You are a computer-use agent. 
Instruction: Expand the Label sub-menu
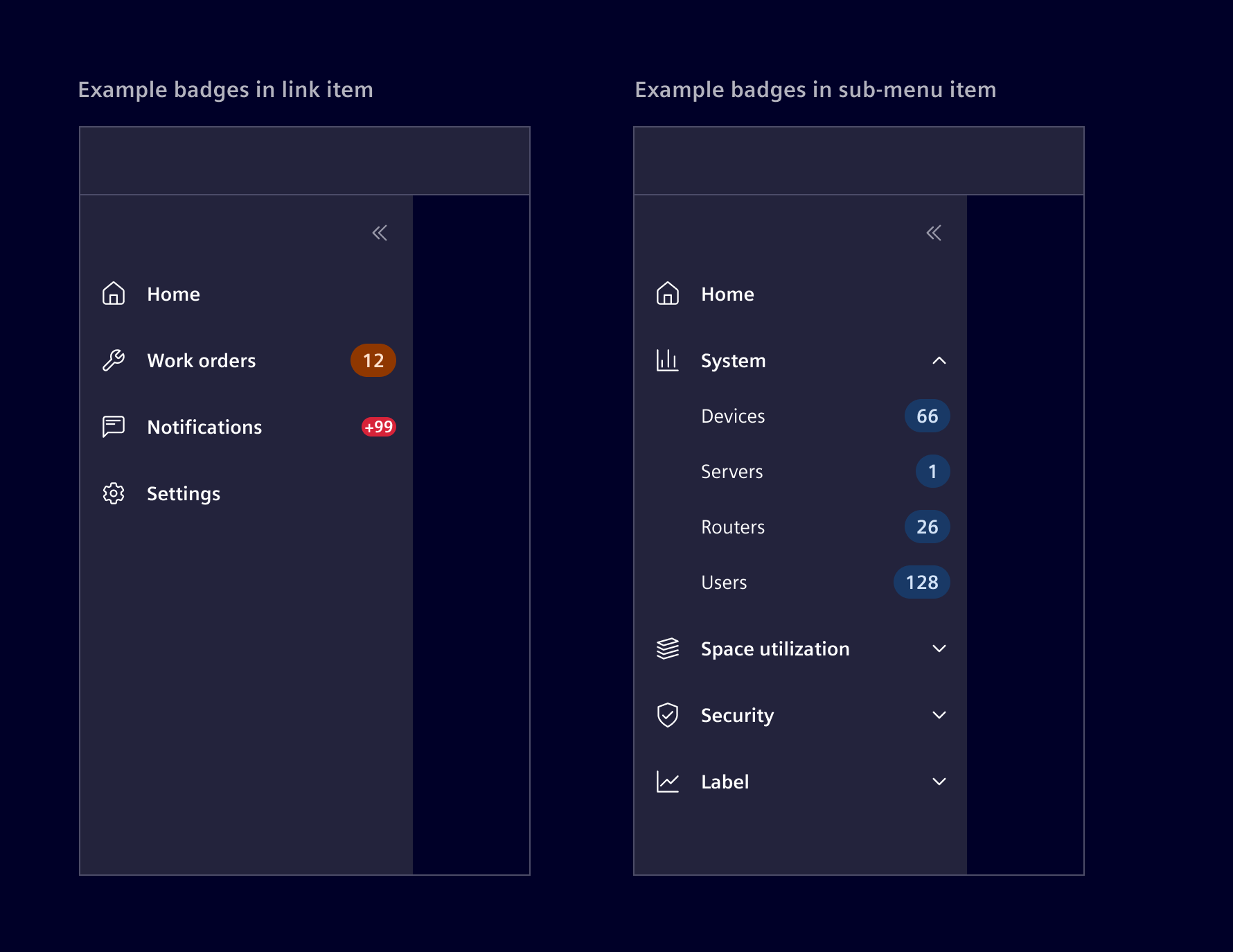pyautogui.click(x=939, y=781)
